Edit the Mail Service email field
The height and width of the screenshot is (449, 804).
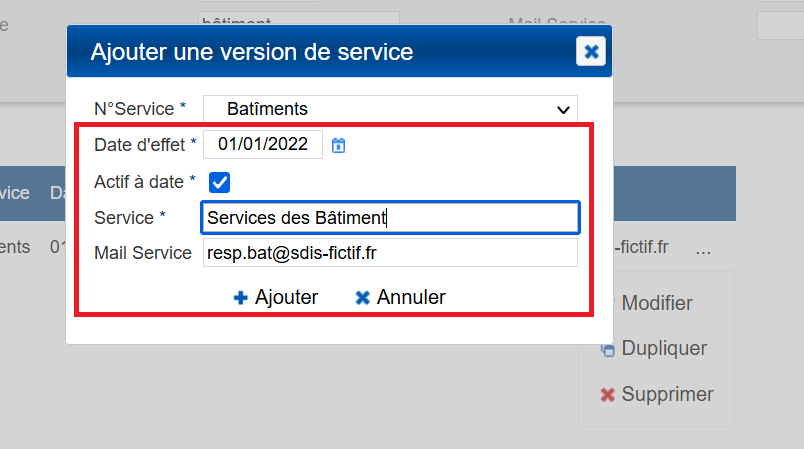point(390,253)
